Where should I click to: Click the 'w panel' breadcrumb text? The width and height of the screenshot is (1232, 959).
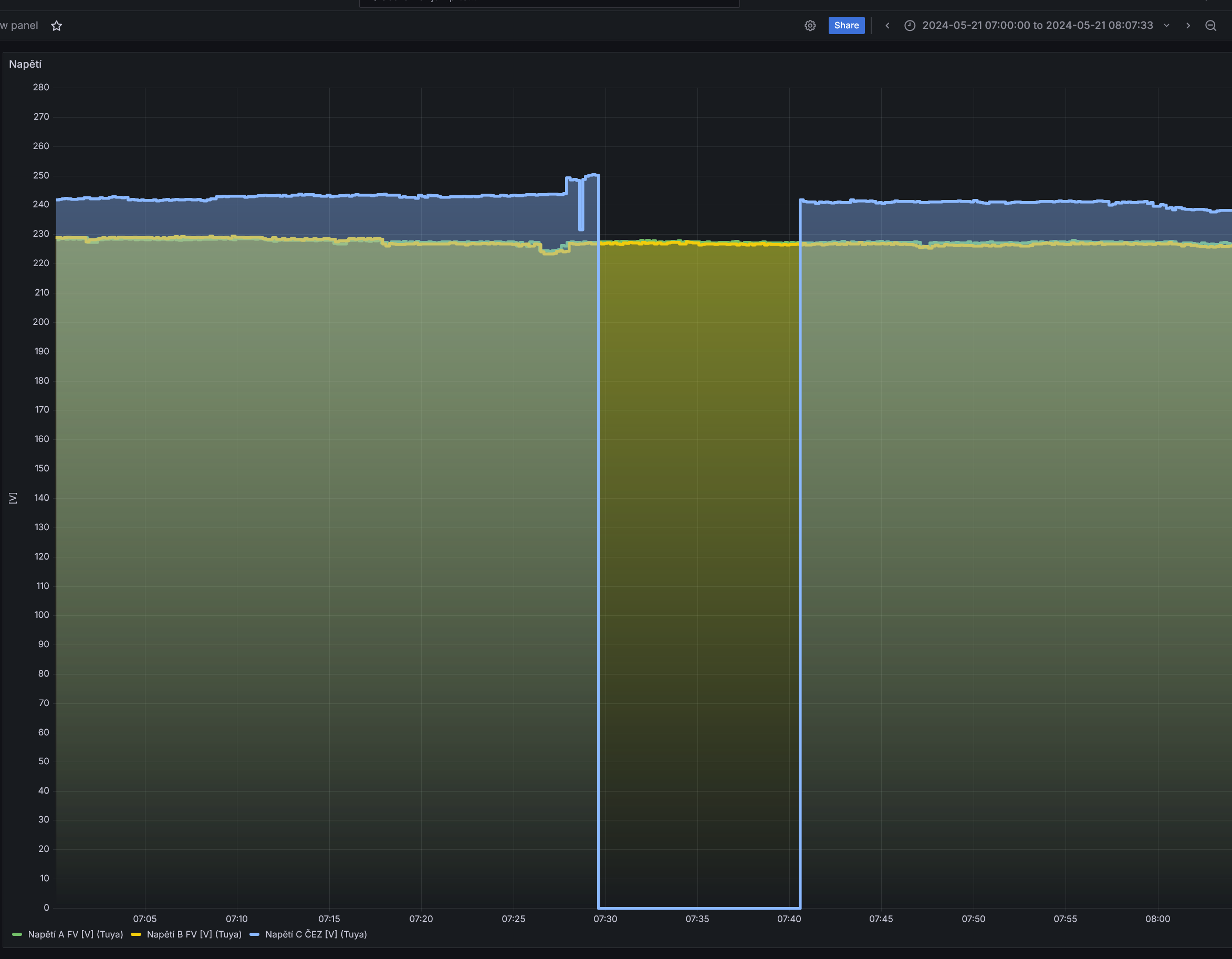[x=19, y=25]
